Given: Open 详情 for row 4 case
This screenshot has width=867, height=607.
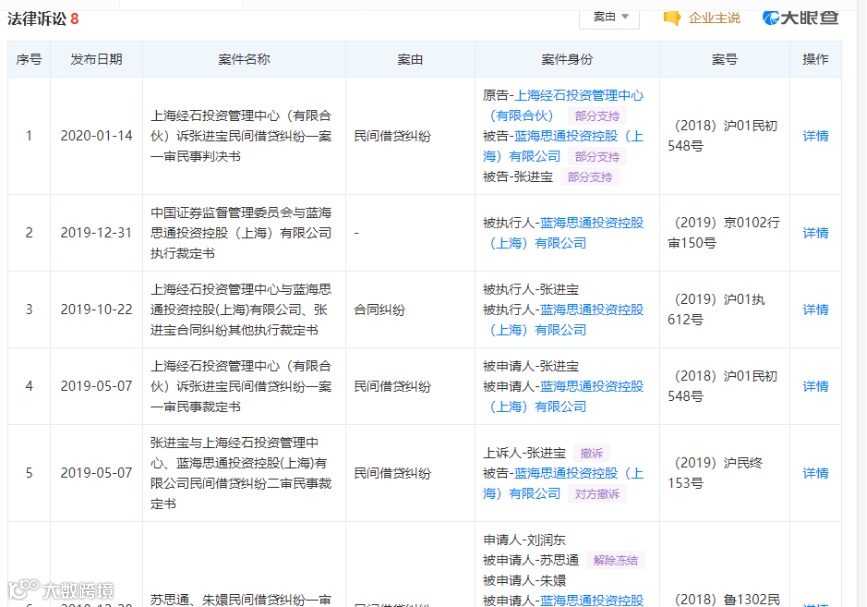Looking at the screenshot, I should (x=815, y=386).
